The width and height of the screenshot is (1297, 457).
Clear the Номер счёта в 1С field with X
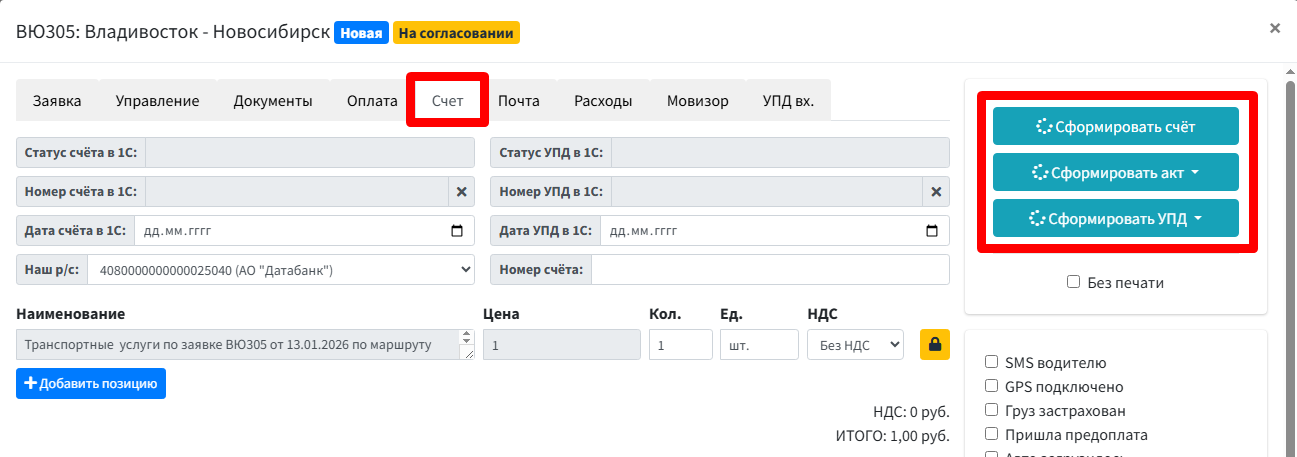(461, 191)
